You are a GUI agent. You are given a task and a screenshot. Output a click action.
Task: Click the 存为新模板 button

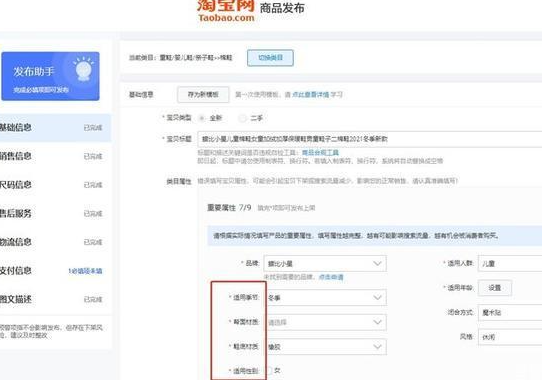tap(203, 94)
